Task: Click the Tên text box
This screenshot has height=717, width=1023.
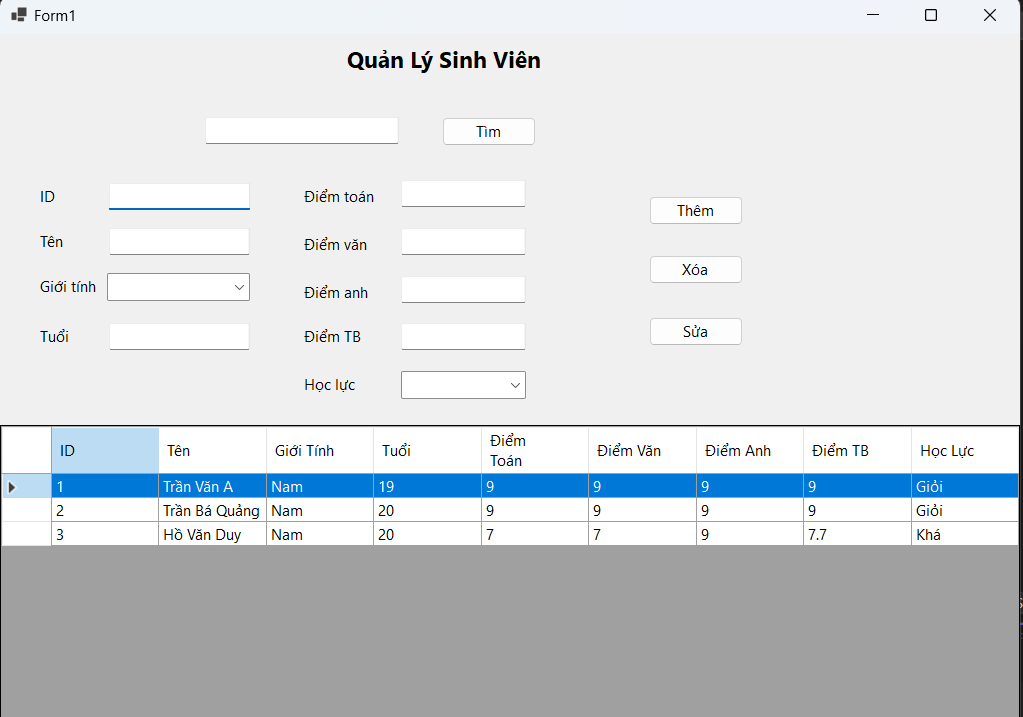Action: pos(179,241)
